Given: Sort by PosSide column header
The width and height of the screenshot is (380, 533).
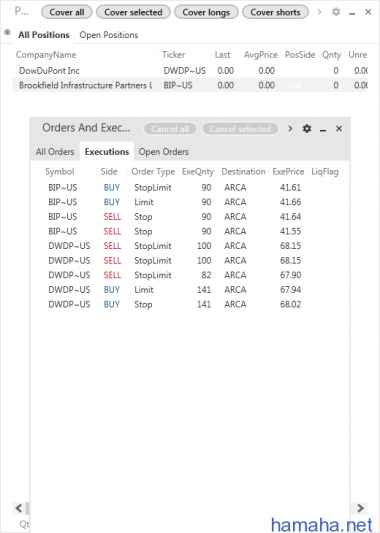Looking at the screenshot, I should (x=300, y=55).
